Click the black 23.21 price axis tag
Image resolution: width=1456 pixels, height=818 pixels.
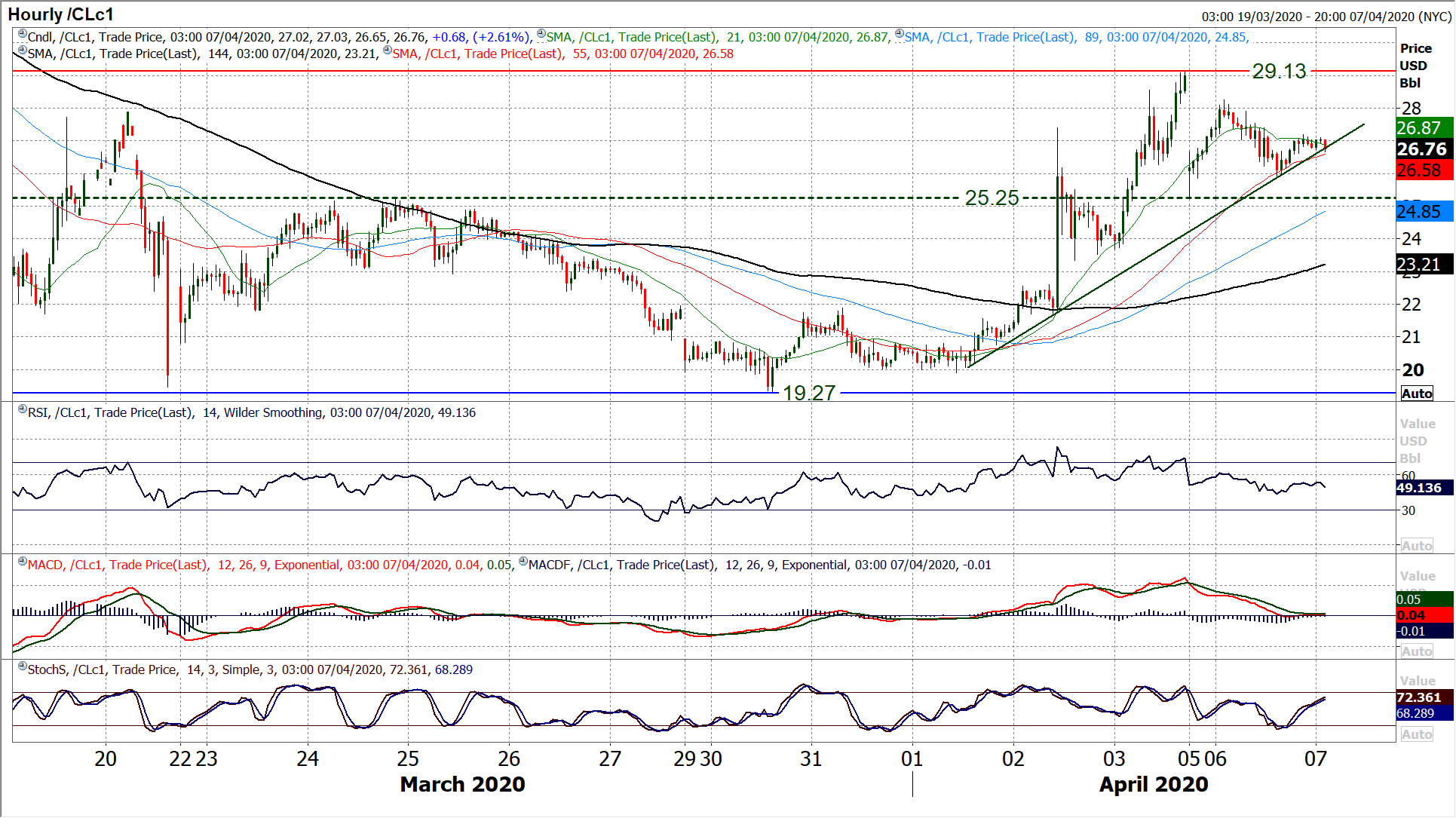click(1424, 265)
